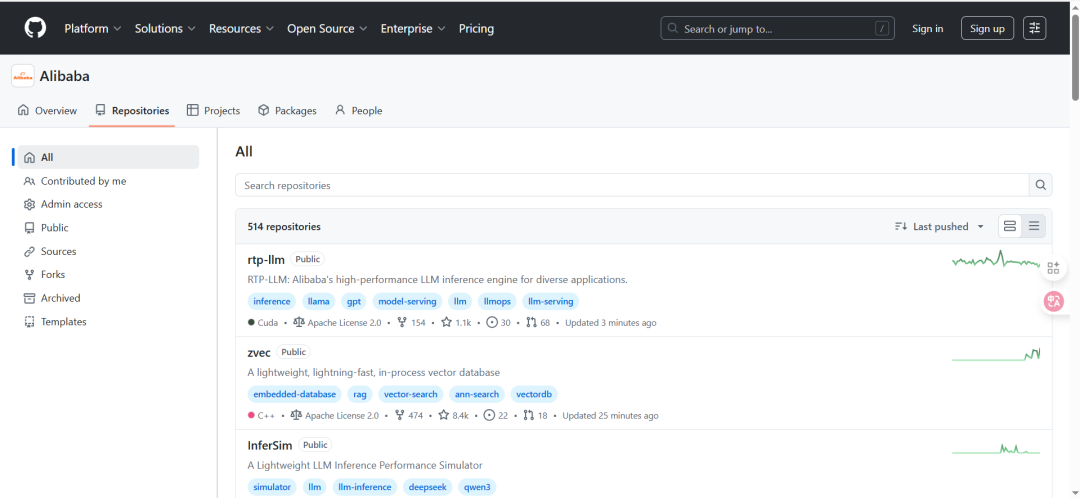The width and height of the screenshot is (1080, 498).
Task: Focus the Search repositories input field
Action: 632,185
